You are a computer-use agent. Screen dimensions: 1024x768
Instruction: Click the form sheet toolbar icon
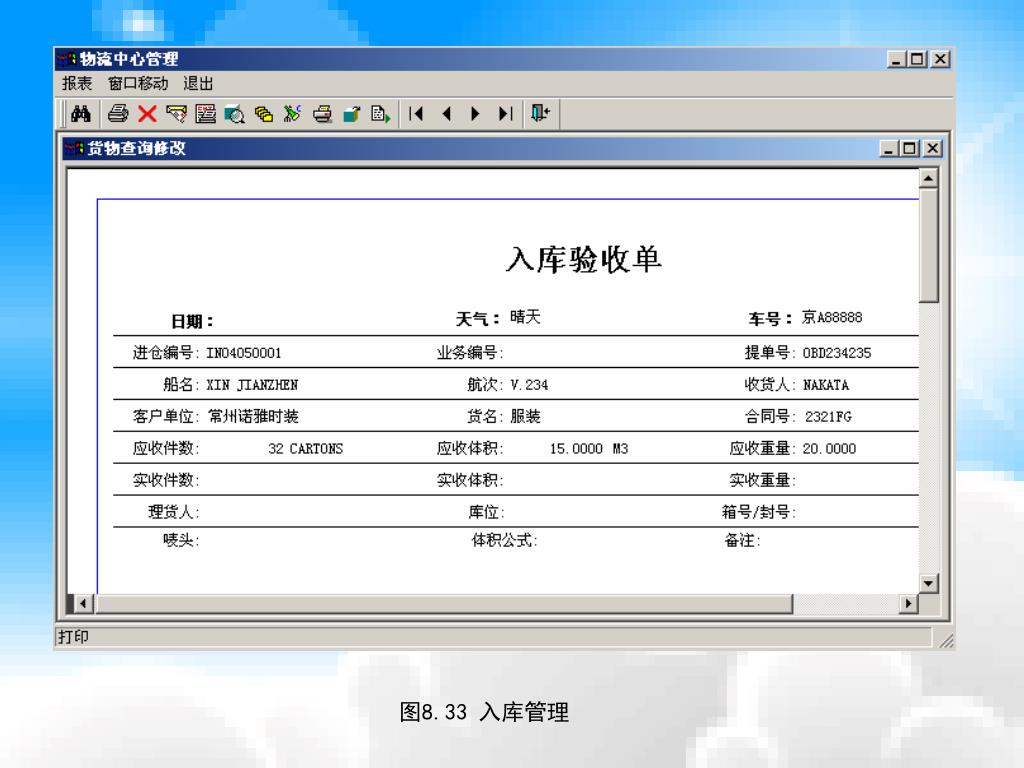point(206,114)
